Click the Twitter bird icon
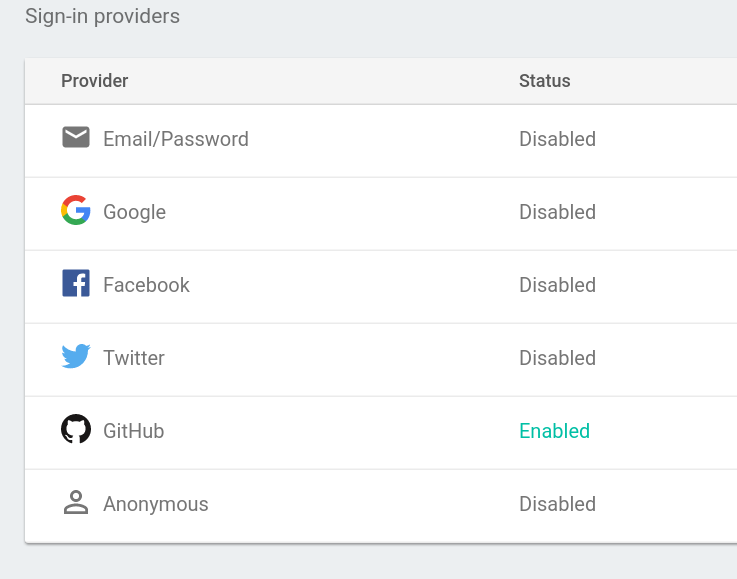The height and width of the screenshot is (579, 737). pos(76,356)
